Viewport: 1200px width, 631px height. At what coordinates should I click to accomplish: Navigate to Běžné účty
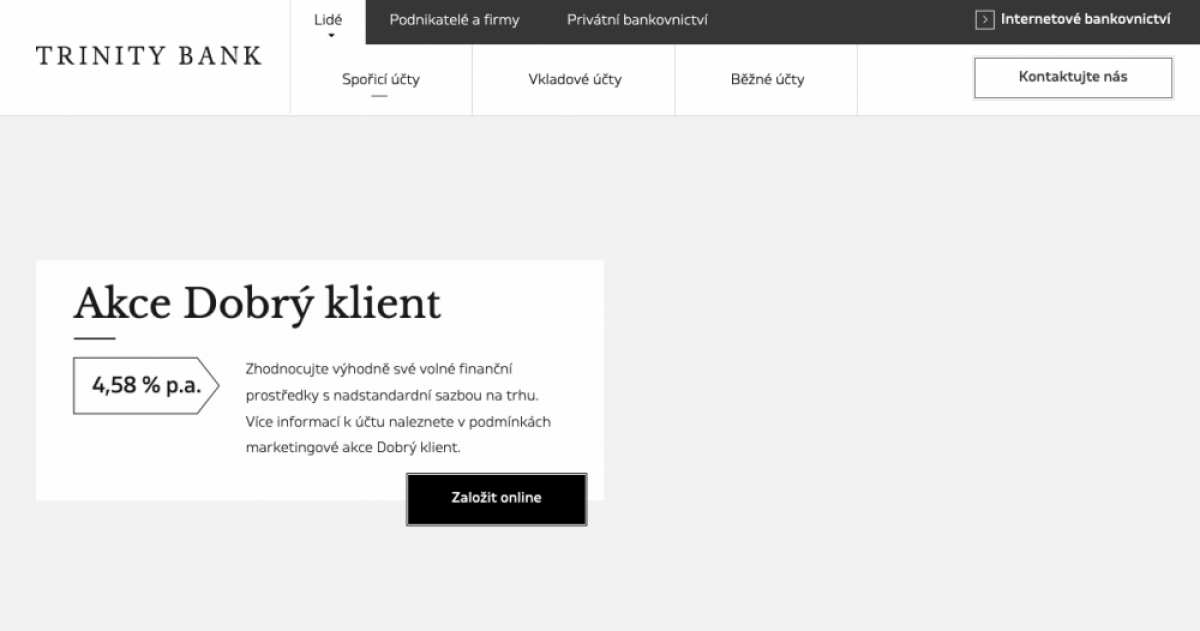pos(767,80)
